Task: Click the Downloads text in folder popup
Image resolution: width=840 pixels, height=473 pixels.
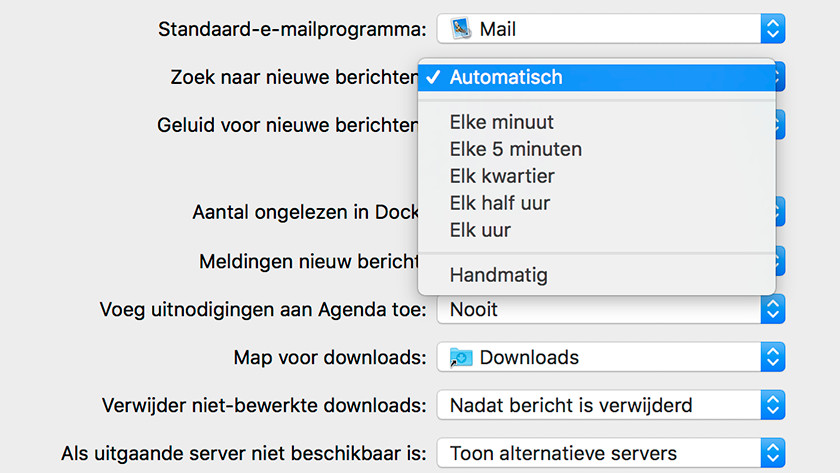Action: point(529,357)
